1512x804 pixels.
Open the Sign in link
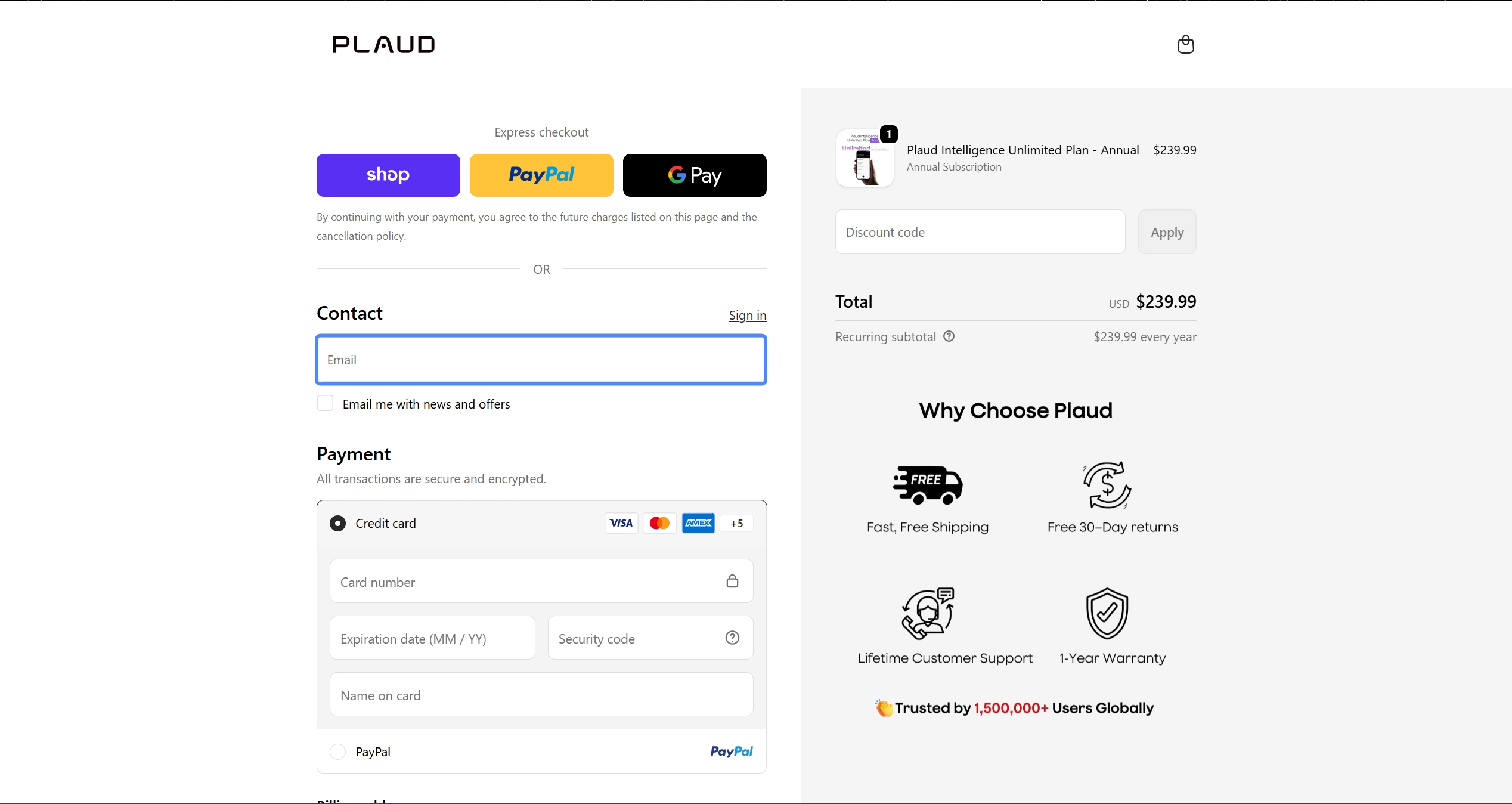(x=747, y=315)
